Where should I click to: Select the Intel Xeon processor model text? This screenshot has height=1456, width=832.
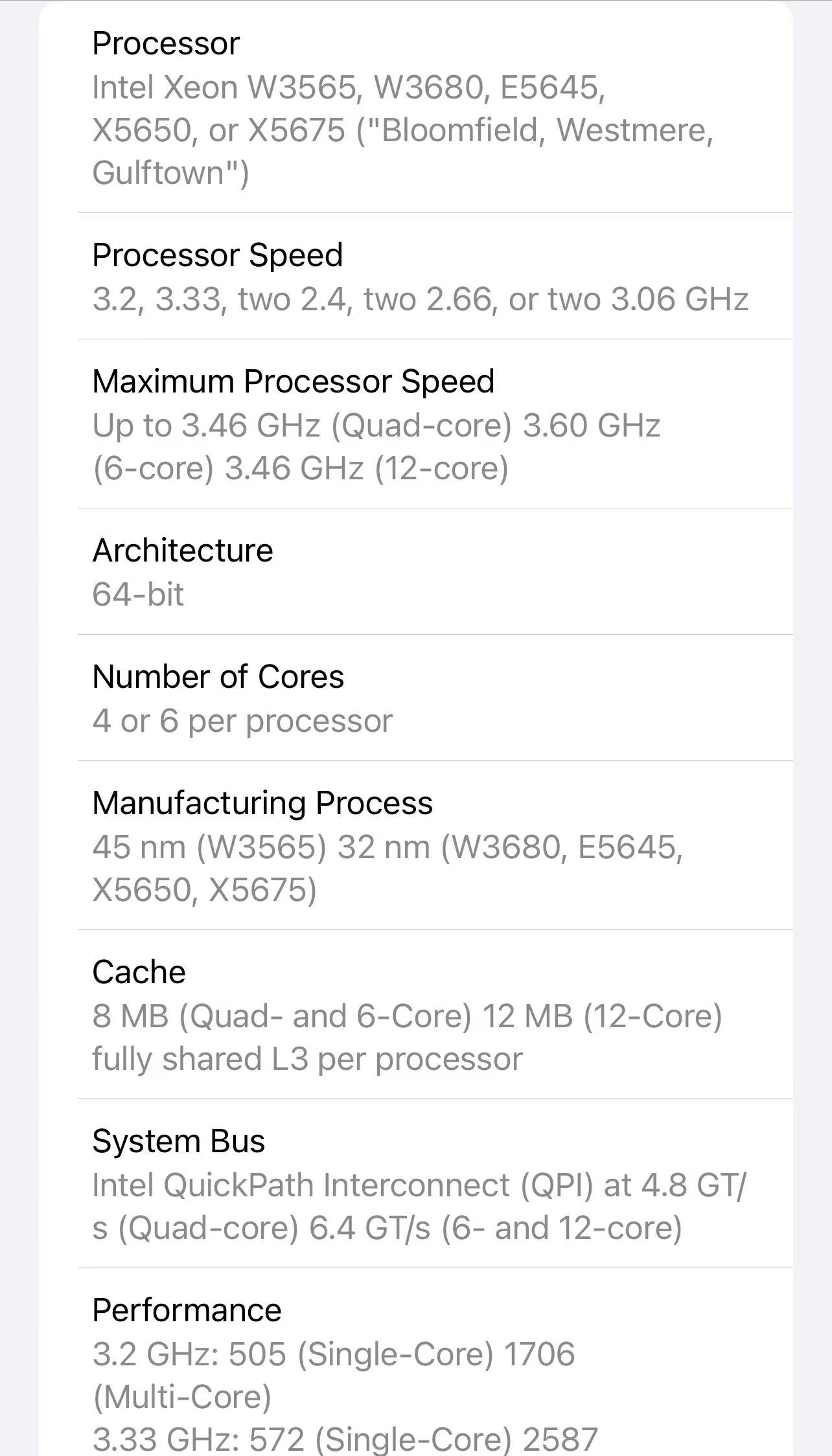[x=402, y=130]
